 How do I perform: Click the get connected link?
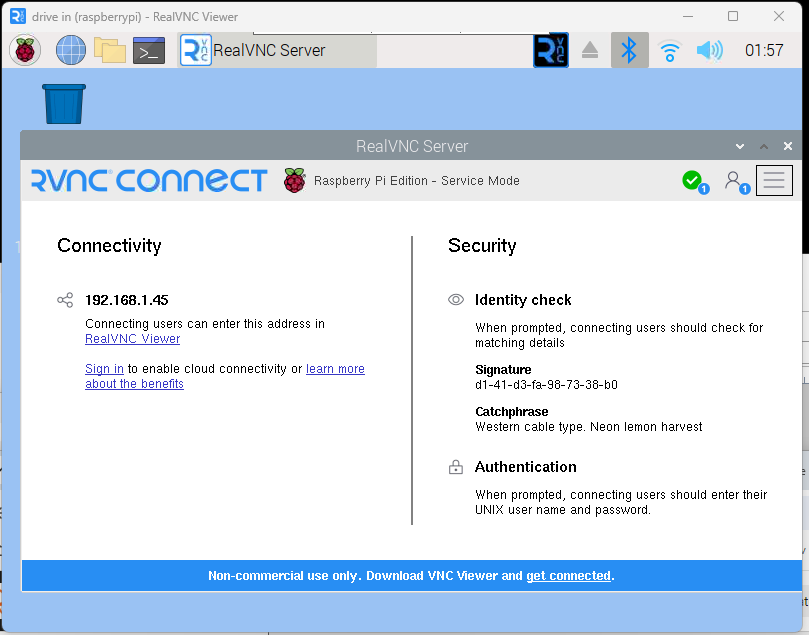568,576
